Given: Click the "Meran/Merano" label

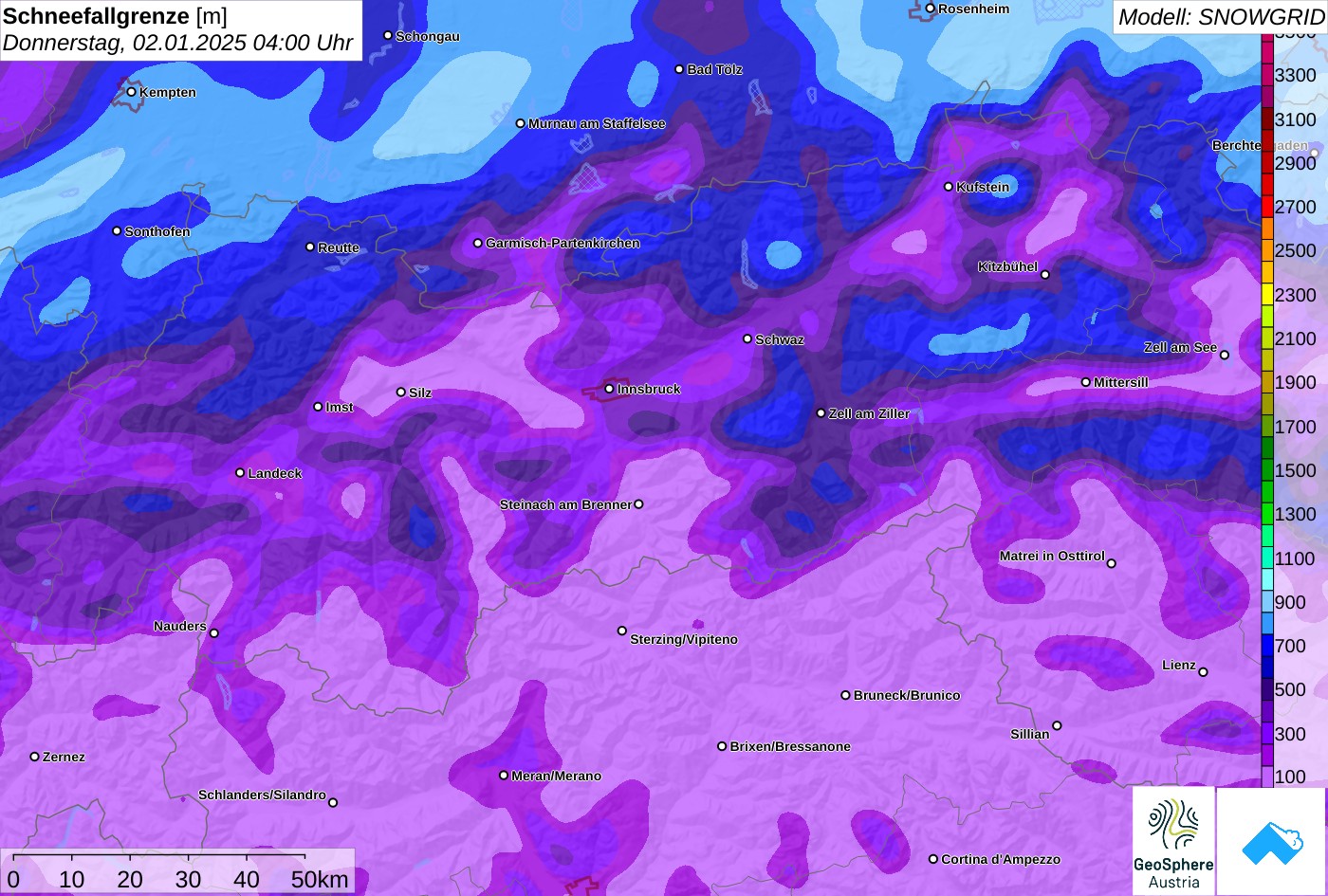Looking at the screenshot, I should (557, 777).
